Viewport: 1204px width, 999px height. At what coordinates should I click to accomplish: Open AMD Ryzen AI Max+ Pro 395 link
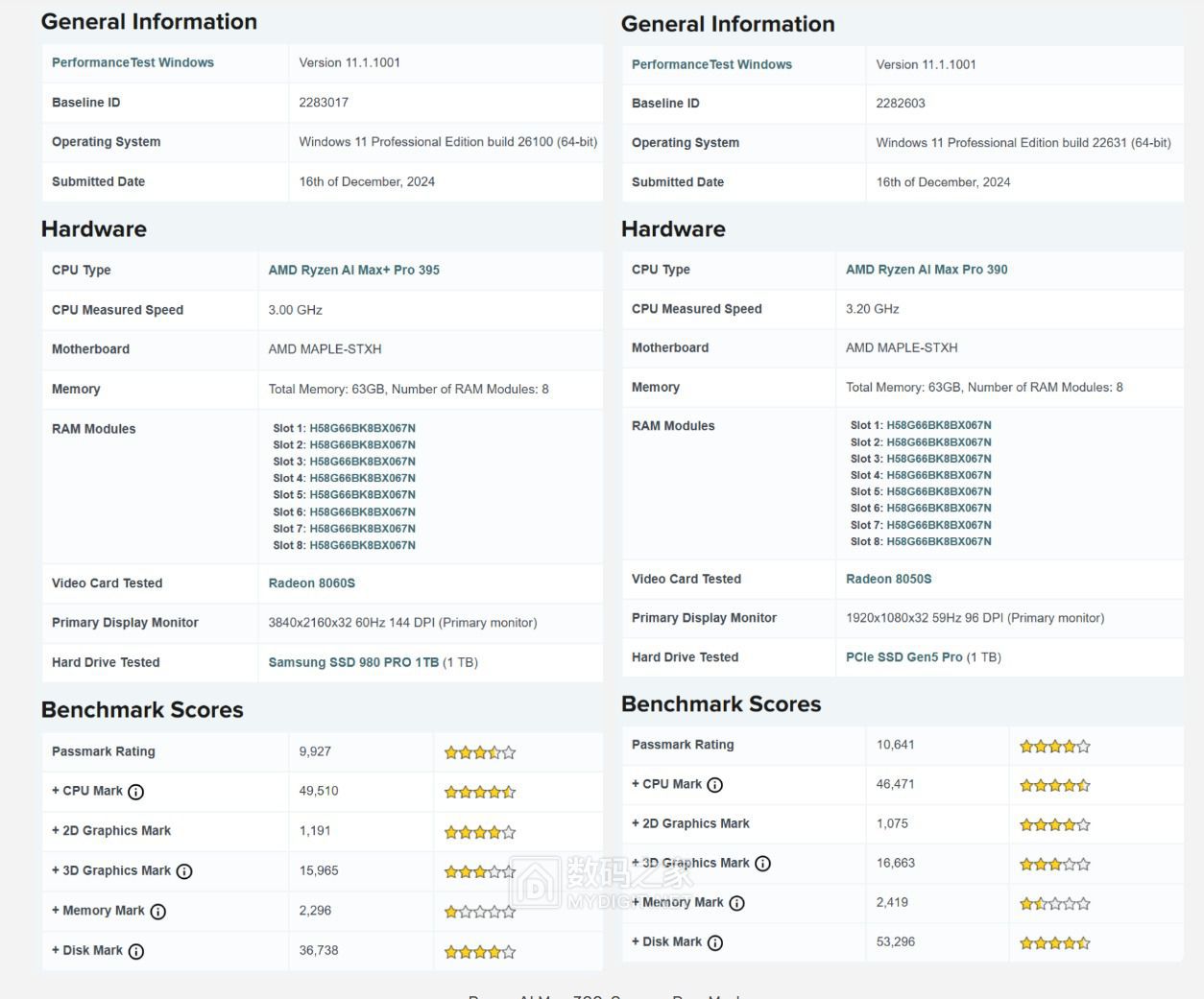tap(353, 270)
